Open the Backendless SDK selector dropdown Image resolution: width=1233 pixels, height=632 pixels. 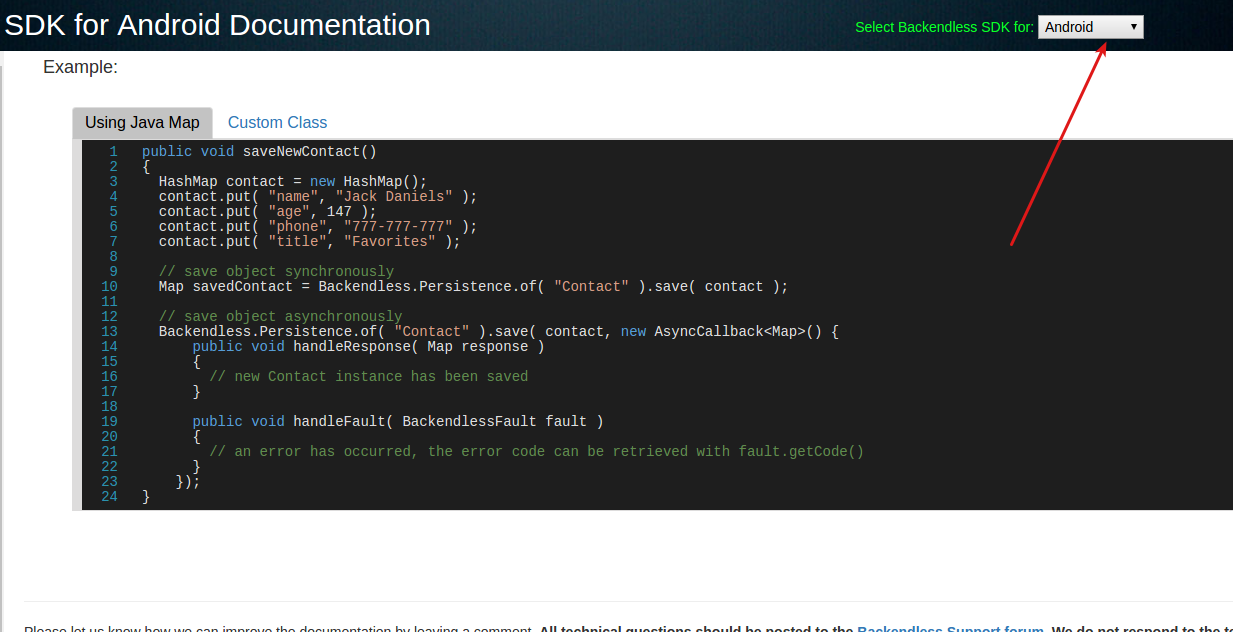click(x=1090, y=27)
